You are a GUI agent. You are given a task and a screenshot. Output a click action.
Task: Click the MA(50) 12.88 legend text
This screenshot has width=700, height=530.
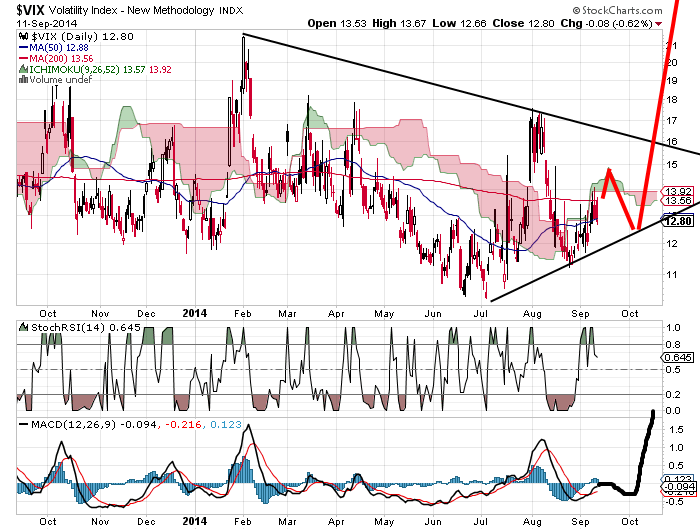point(58,47)
